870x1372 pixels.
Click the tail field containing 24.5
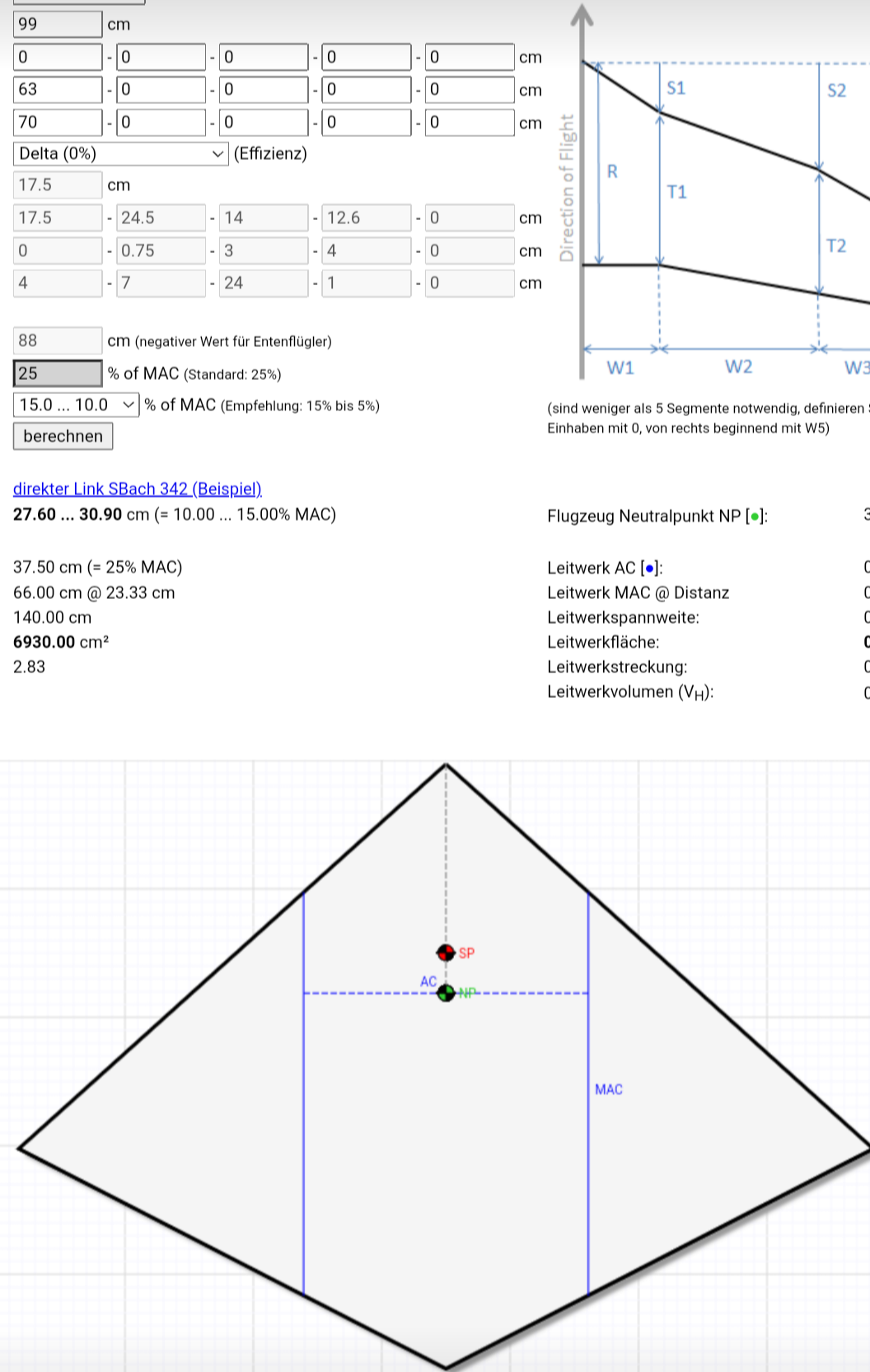pos(161,218)
